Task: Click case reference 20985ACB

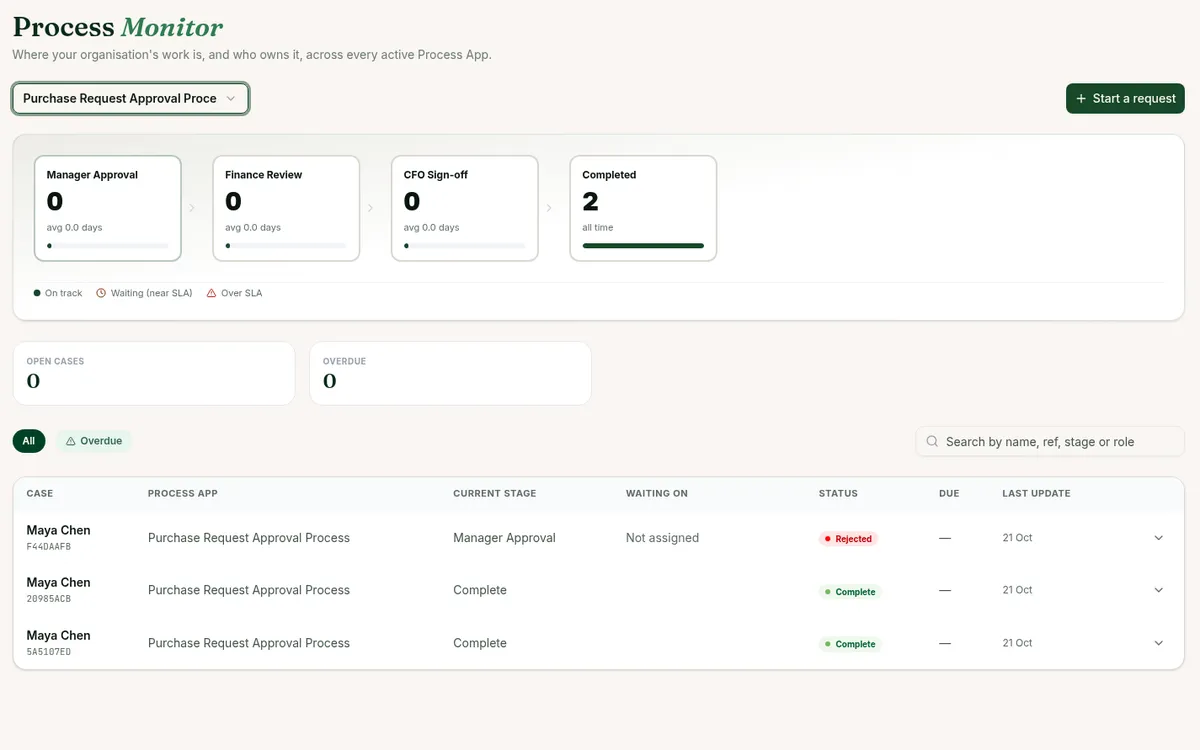Action: 49,599
